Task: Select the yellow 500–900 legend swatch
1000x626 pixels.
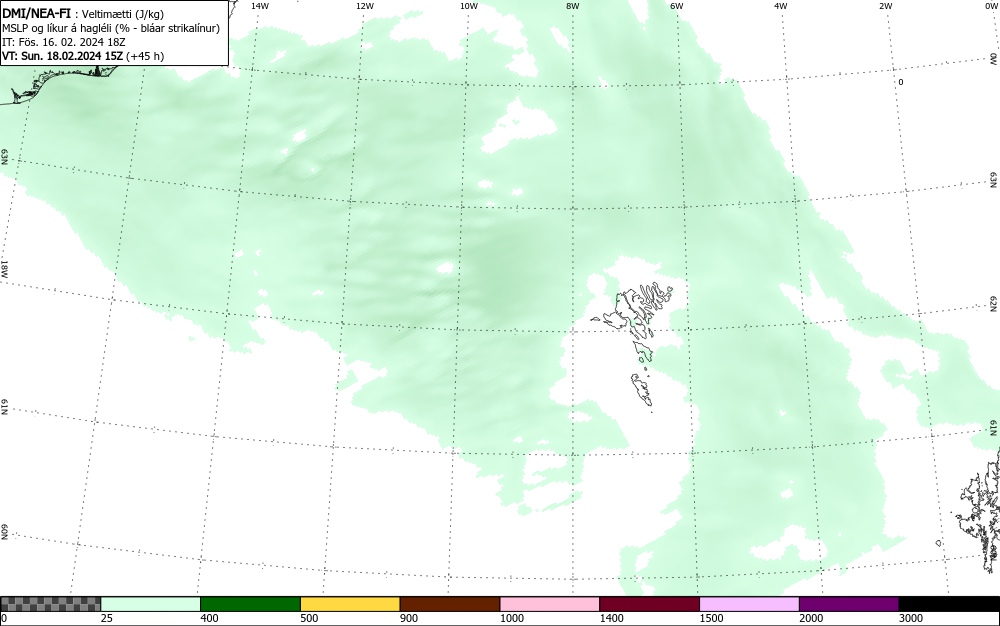Action: click(x=350, y=604)
